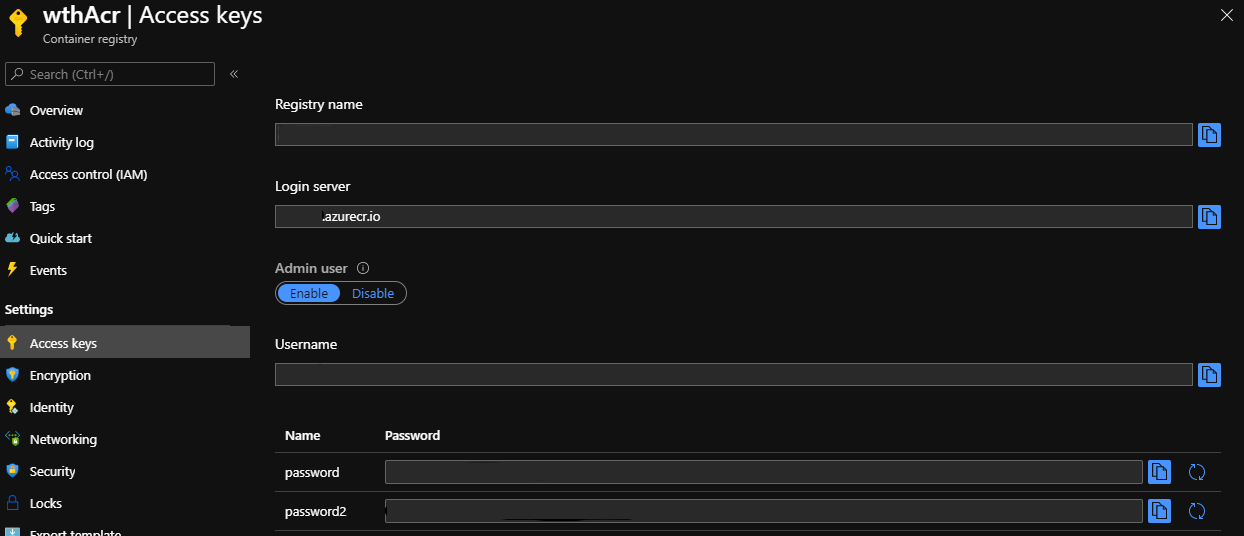Screen dimensions: 1244x536
Task: Copy the first password value
Action: pyautogui.click(x=1159, y=472)
